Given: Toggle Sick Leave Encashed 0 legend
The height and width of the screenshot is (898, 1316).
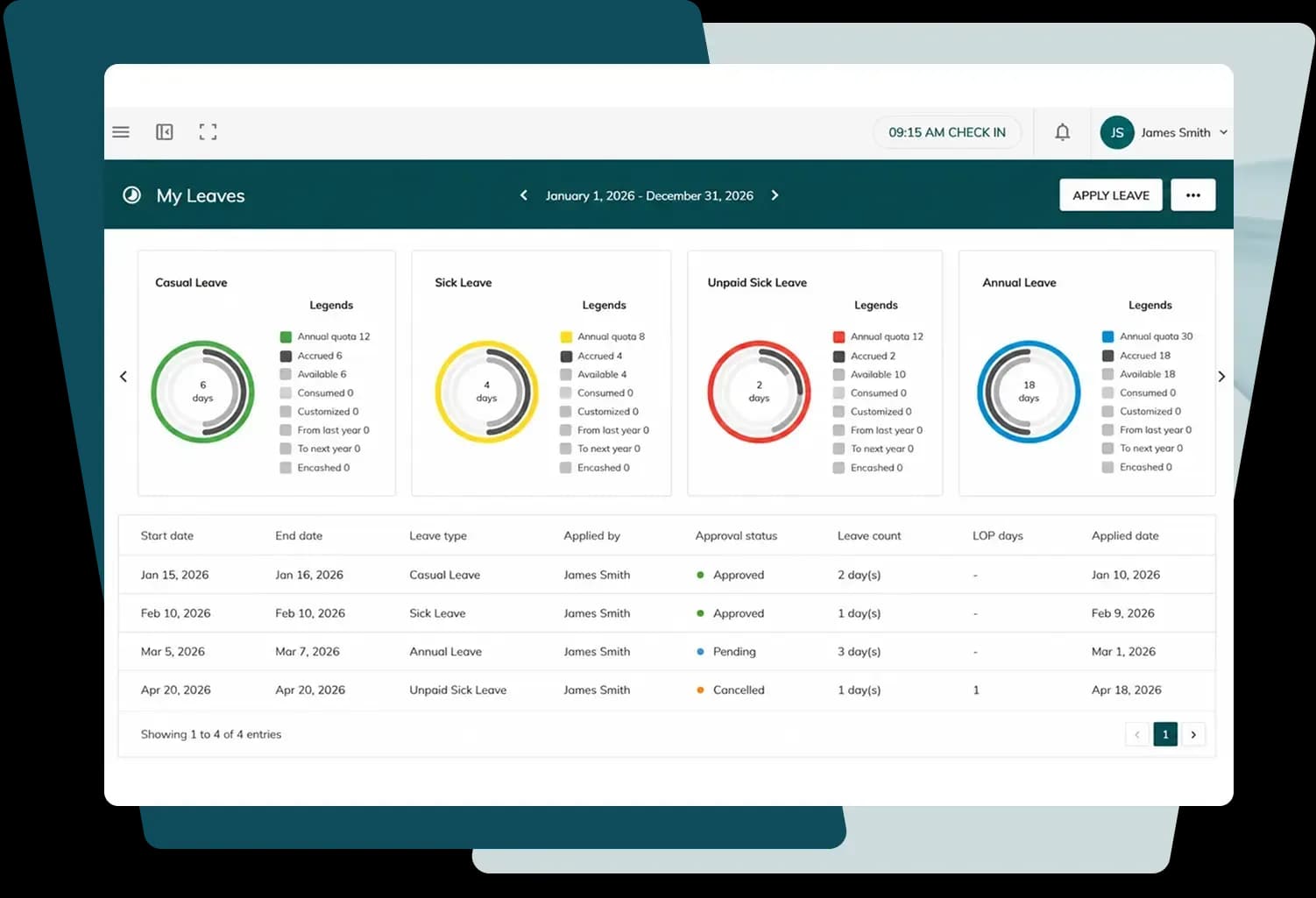Looking at the screenshot, I should [x=595, y=468].
